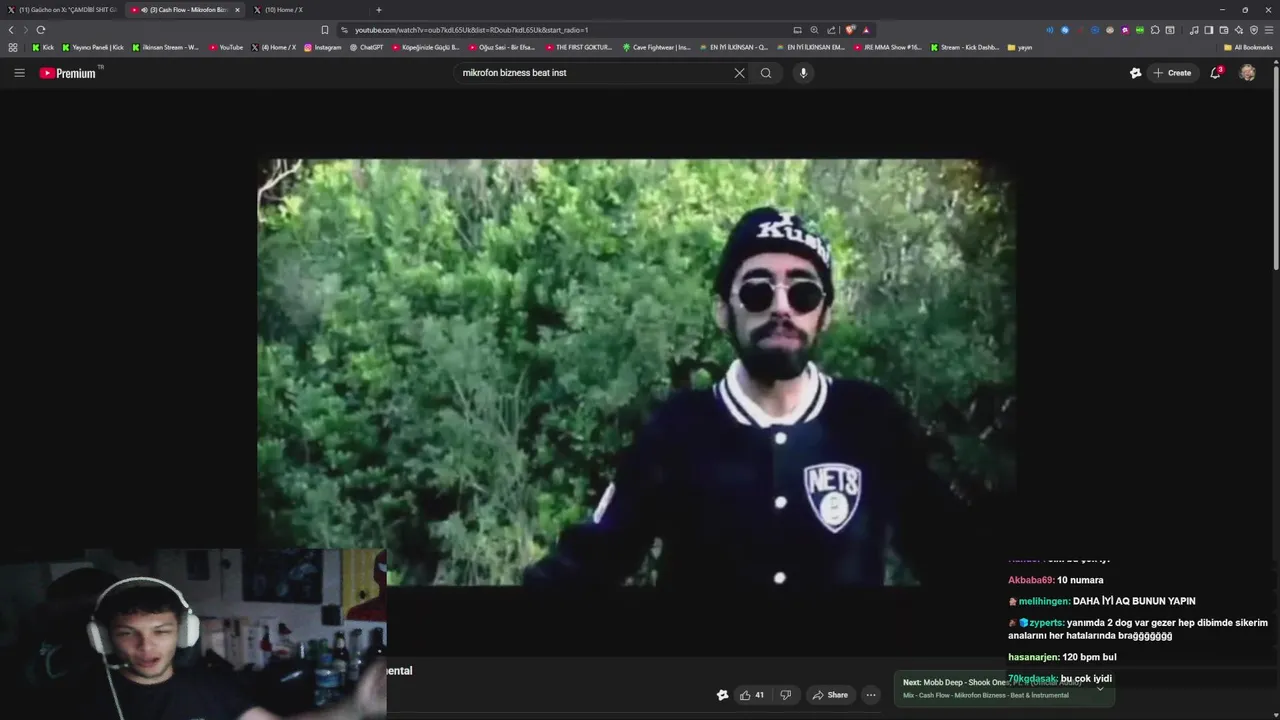Dislike the video with thumbs down
The width and height of the screenshot is (1280, 720).
[x=786, y=695]
